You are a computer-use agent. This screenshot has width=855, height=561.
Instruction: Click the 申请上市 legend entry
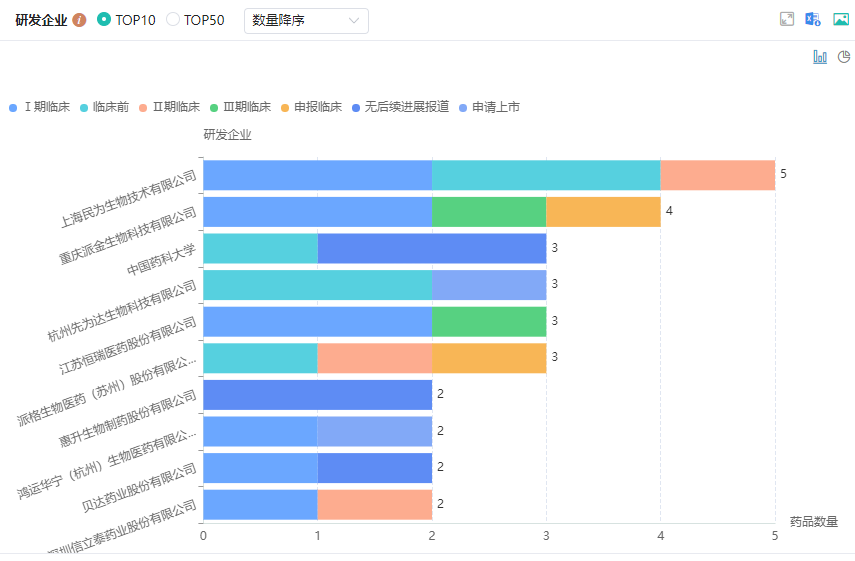pos(488,107)
